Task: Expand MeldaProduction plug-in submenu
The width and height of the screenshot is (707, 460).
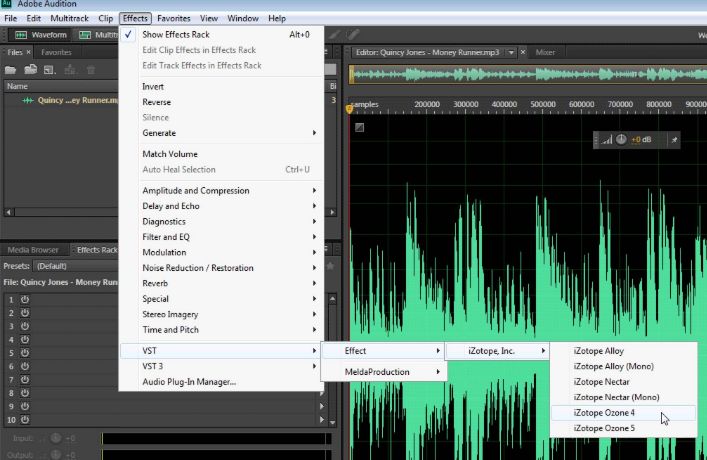Action: click(384, 372)
